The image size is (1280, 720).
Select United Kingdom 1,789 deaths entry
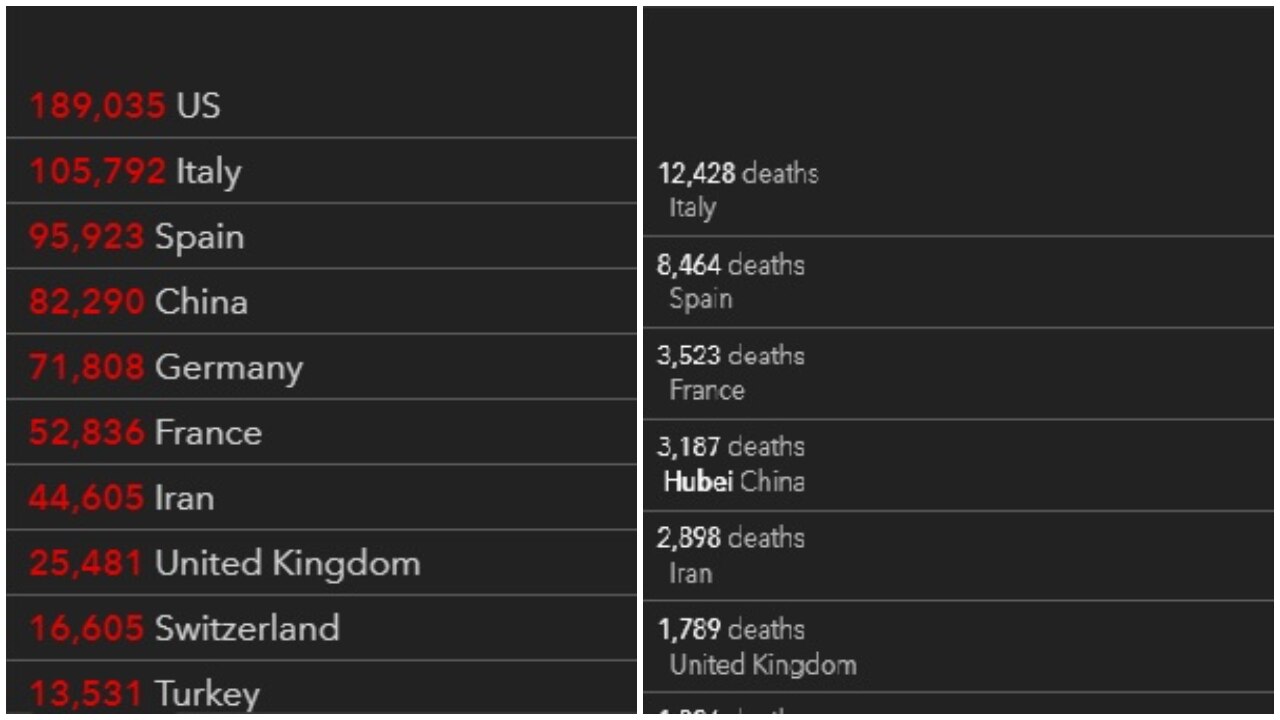958,647
